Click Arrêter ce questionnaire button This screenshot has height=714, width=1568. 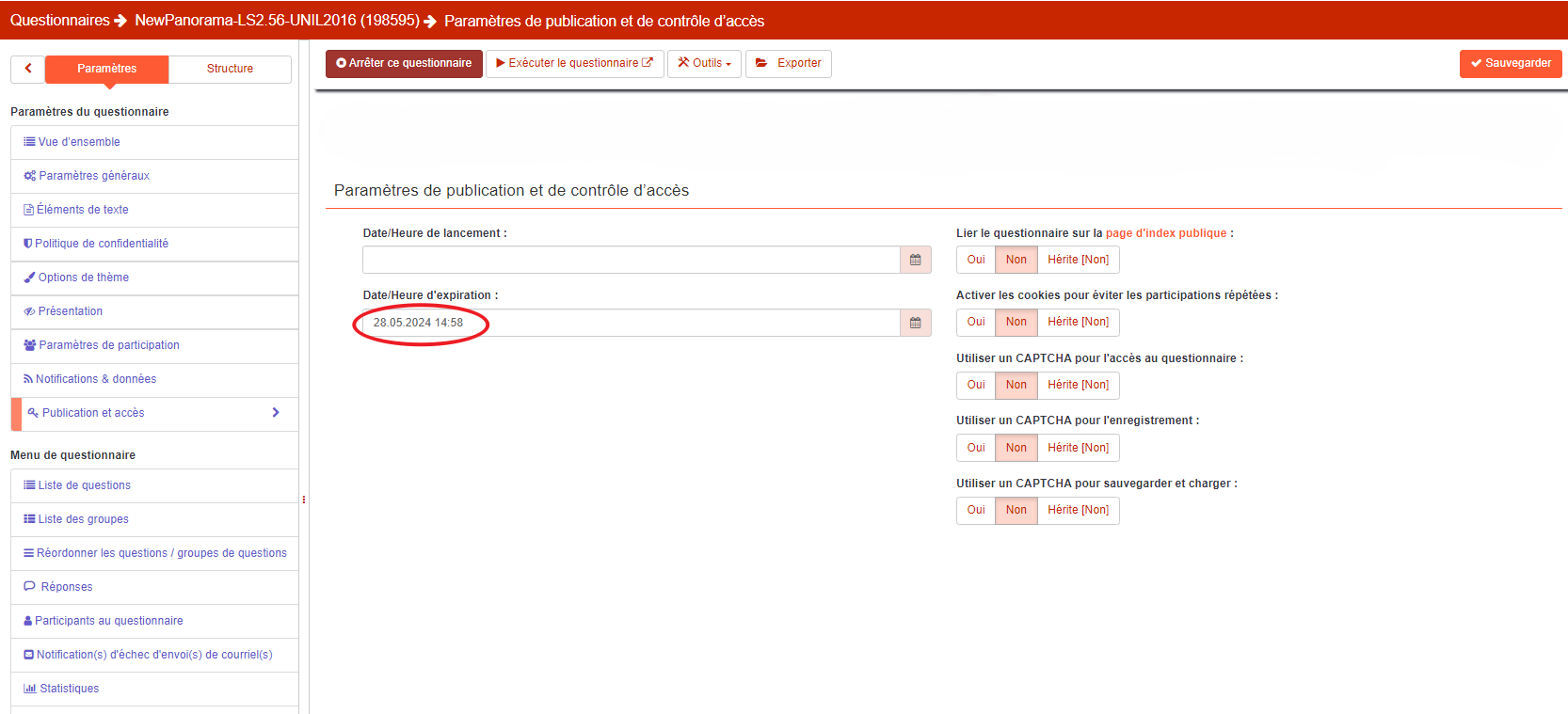point(404,63)
